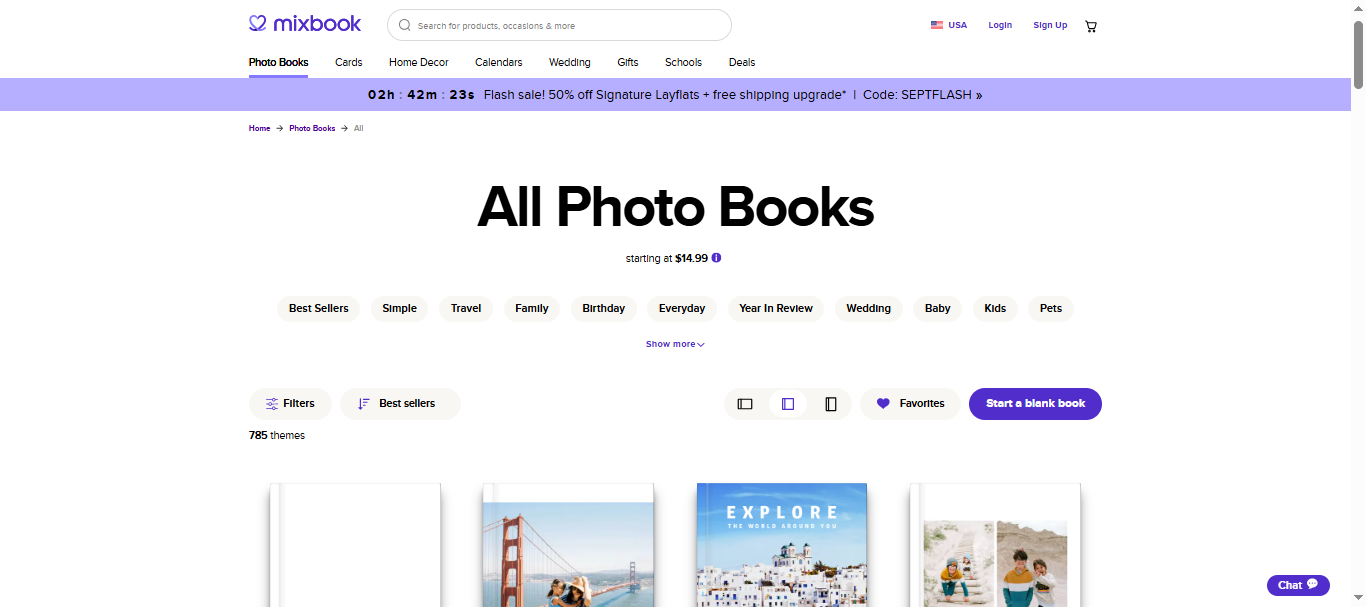Select the square book orientation view
The image size is (1366, 607).
(x=788, y=404)
